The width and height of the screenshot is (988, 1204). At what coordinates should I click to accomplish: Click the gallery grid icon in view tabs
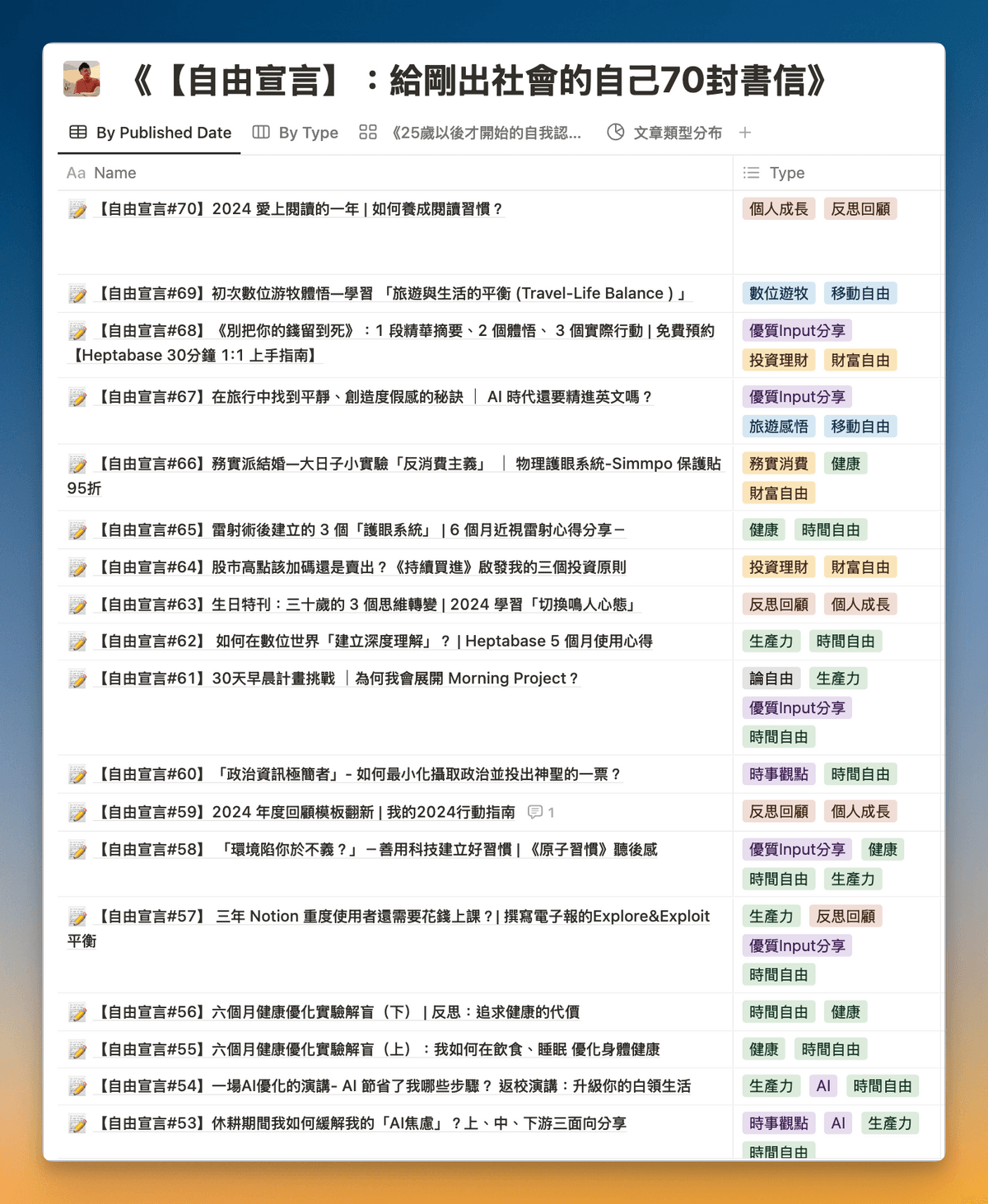368,133
